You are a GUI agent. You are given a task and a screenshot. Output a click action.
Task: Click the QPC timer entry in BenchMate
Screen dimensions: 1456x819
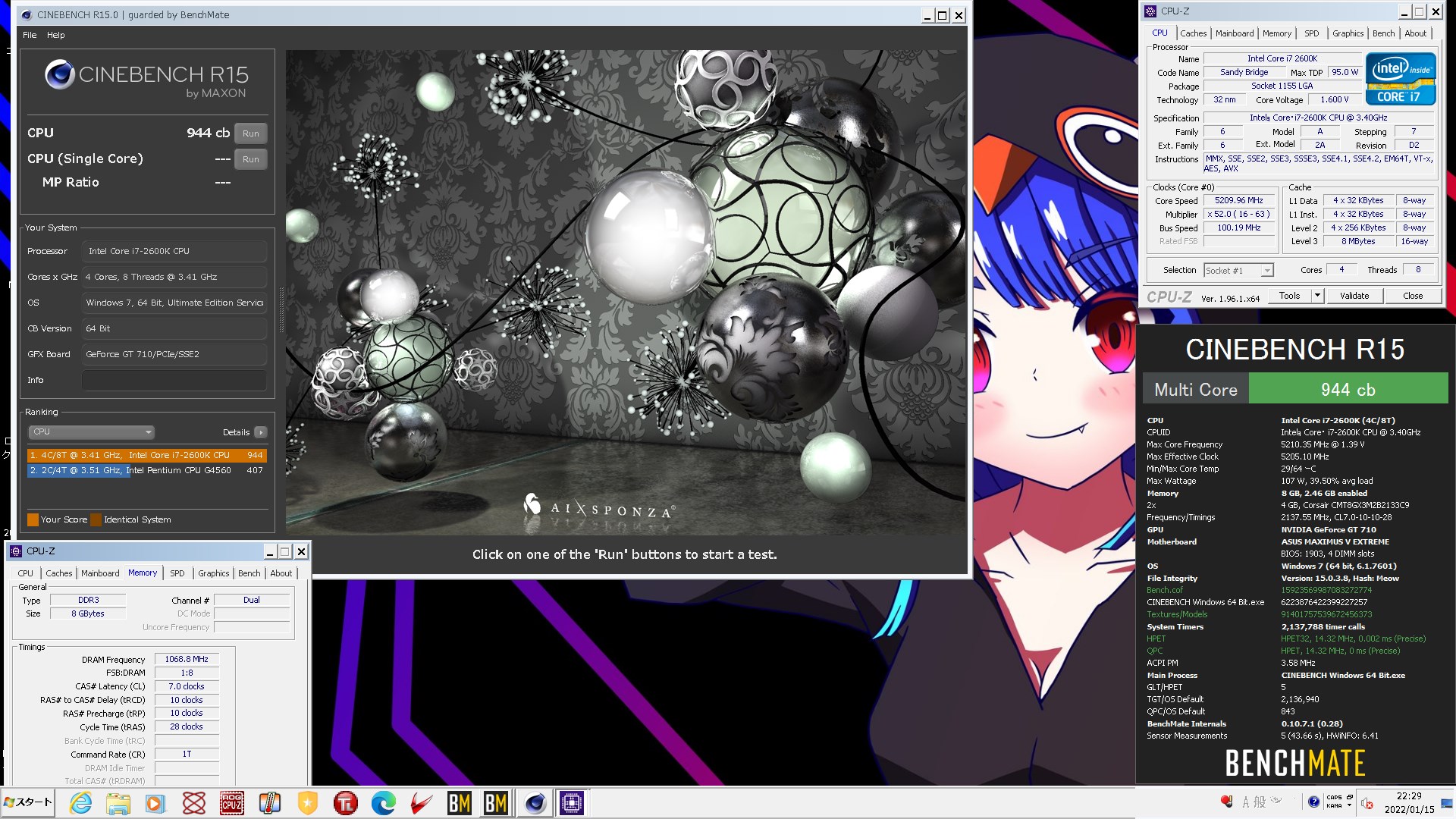(x=1154, y=651)
